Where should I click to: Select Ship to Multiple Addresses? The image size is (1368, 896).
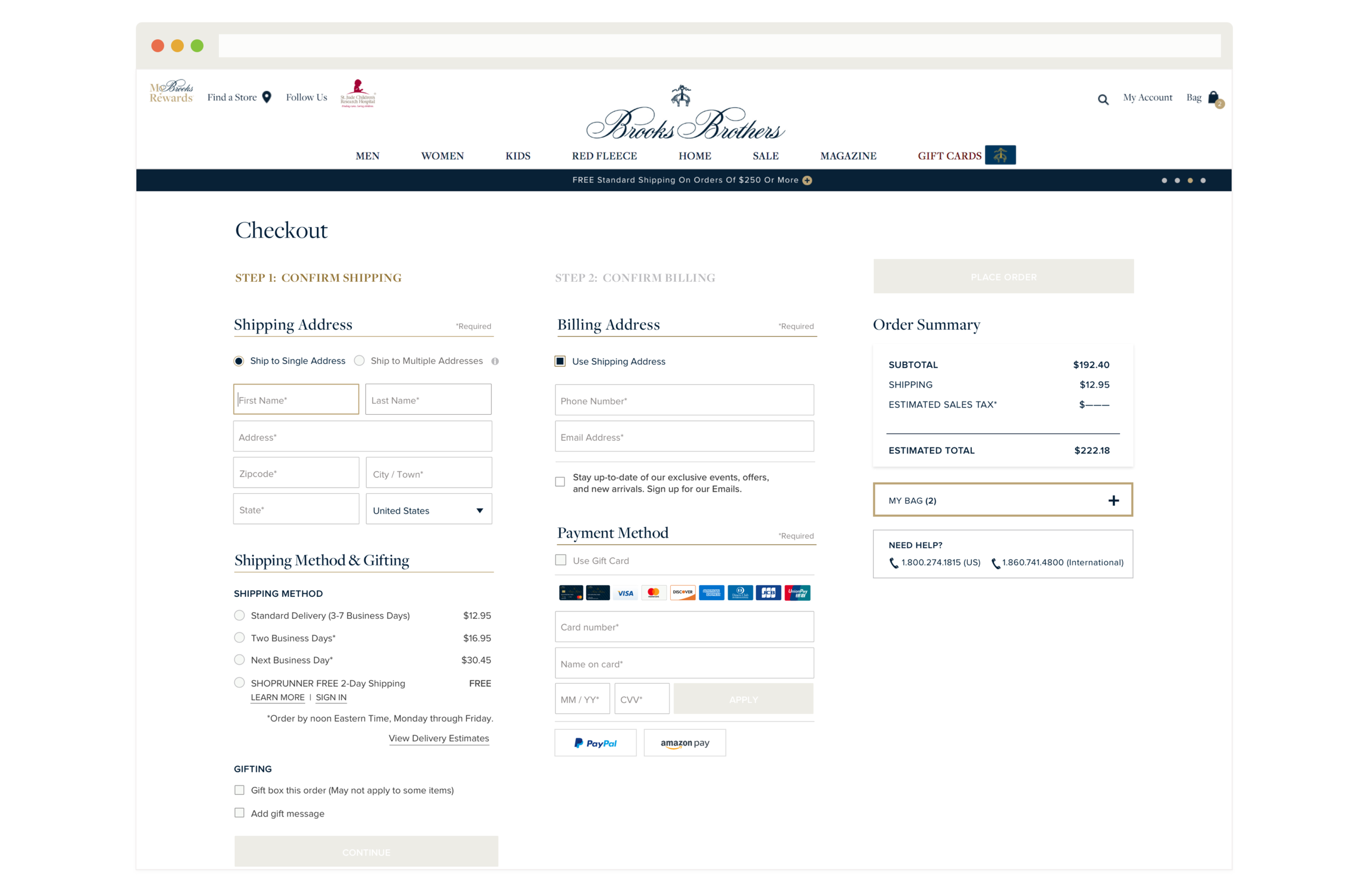click(x=360, y=361)
